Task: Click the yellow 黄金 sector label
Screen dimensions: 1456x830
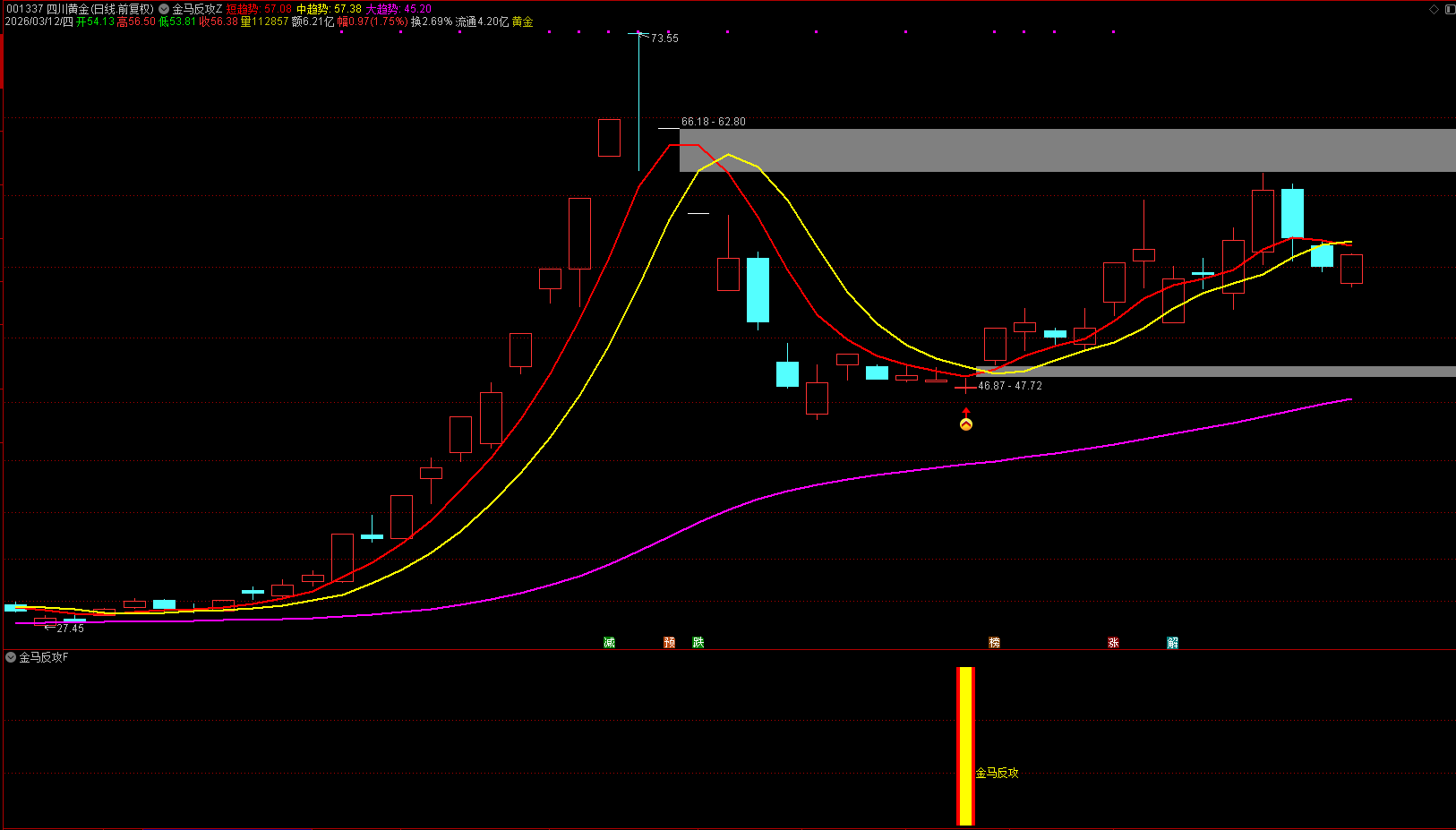Action: (523, 21)
